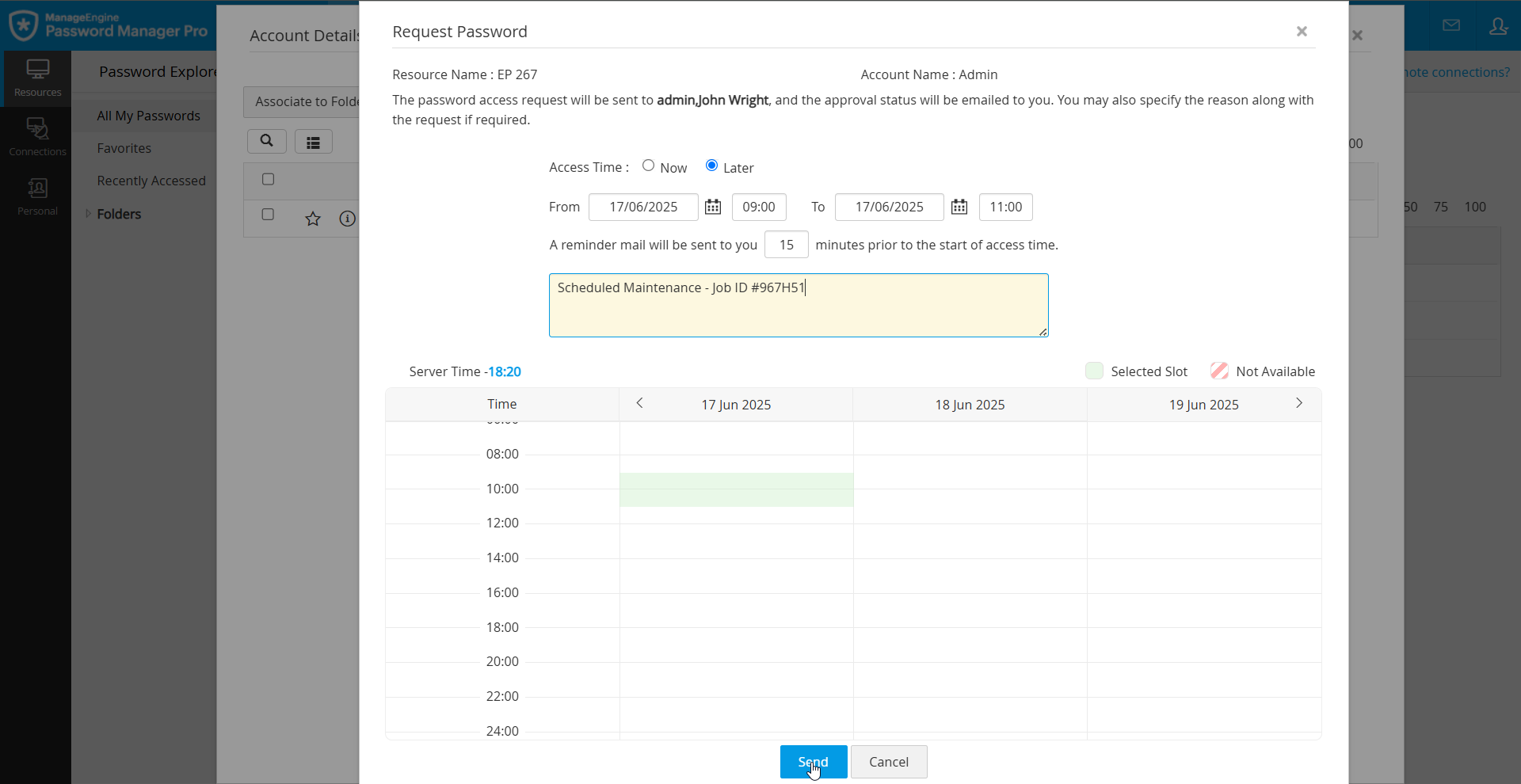
Task: Tick the account row checkbox
Action: pos(268,214)
